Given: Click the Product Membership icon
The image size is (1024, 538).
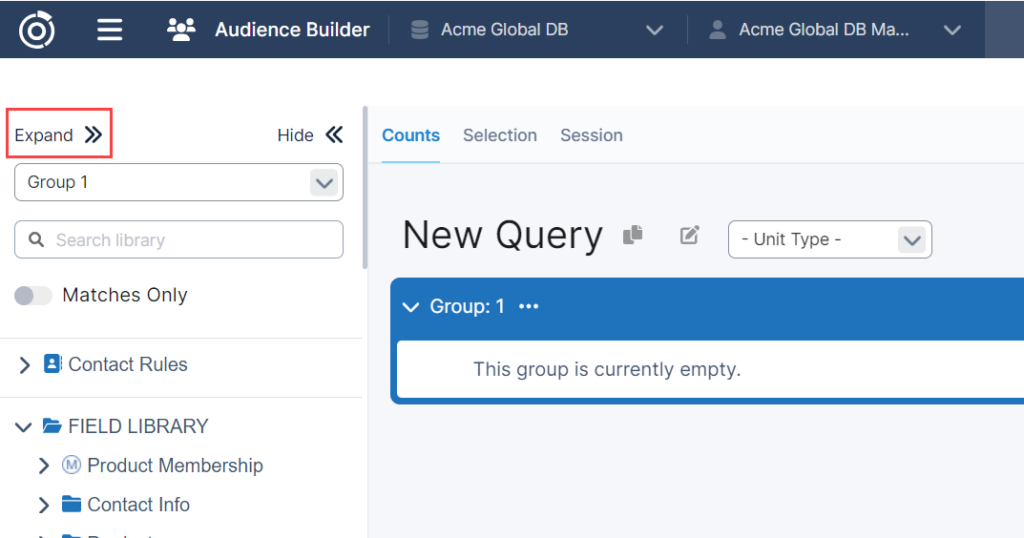Looking at the screenshot, I should click(71, 465).
